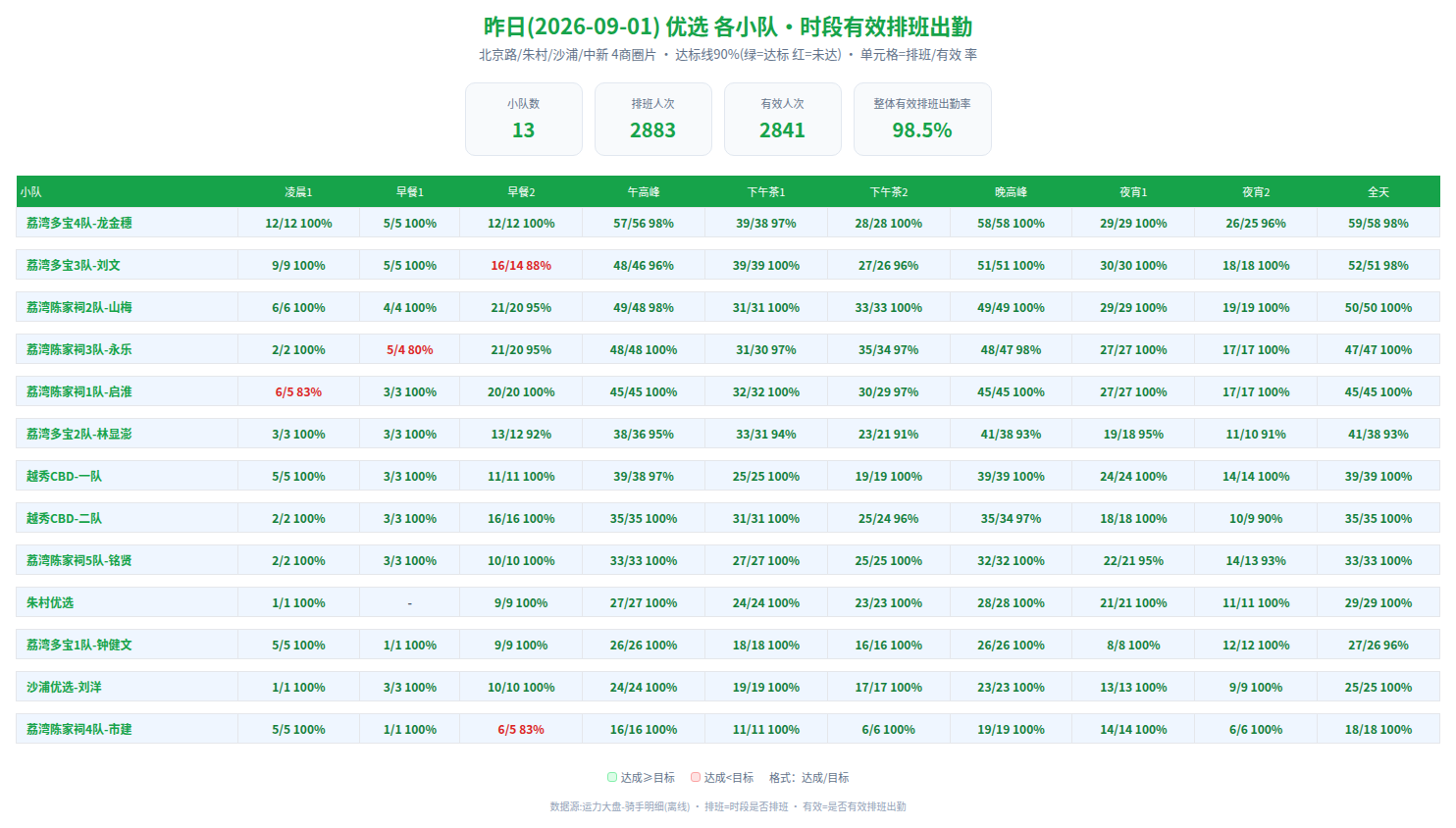
Task: Click the 凌晨1 column header
Action: (298, 192)
